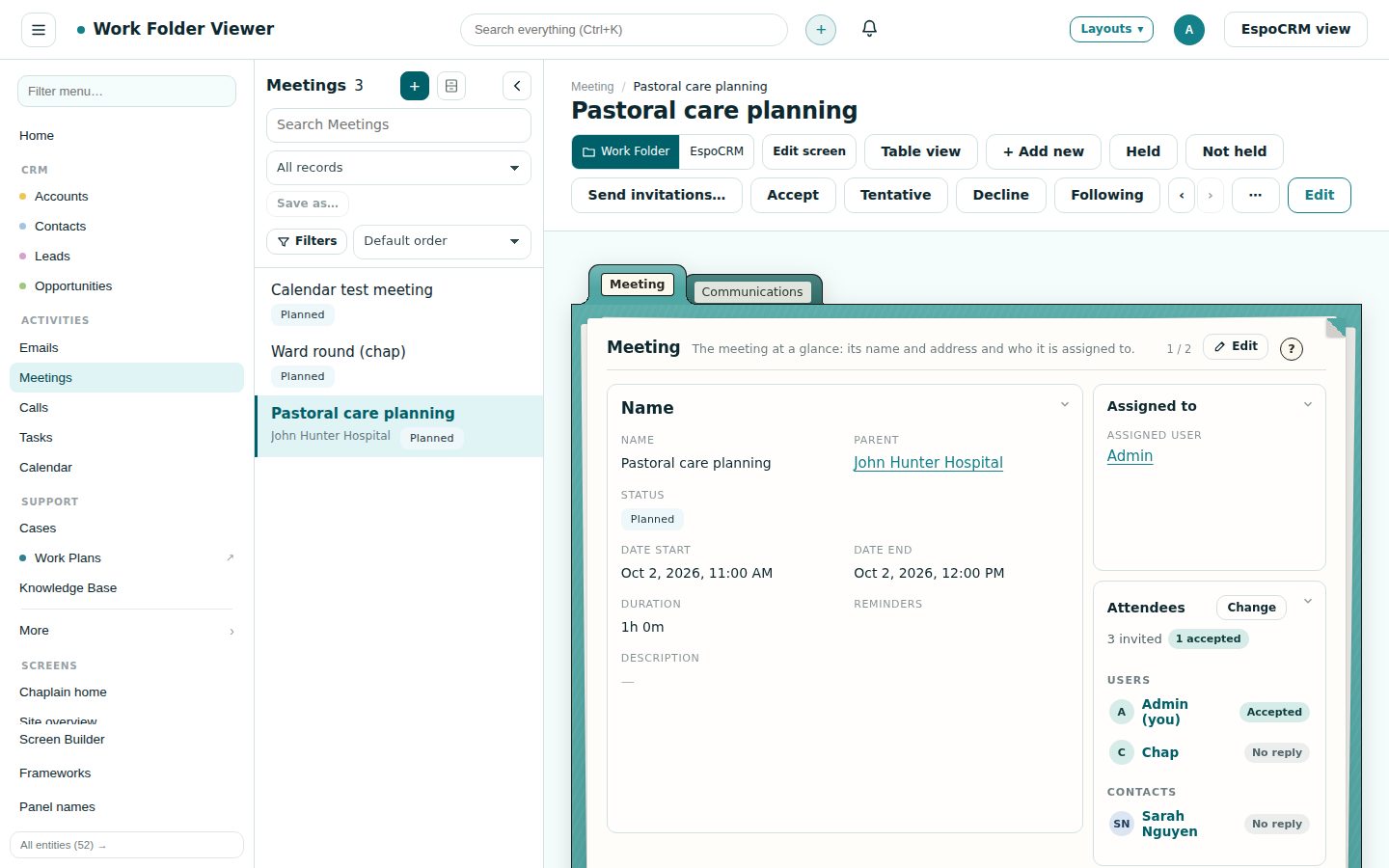
Task: Open the Layouts dropdown
Action: point(1111,29)
